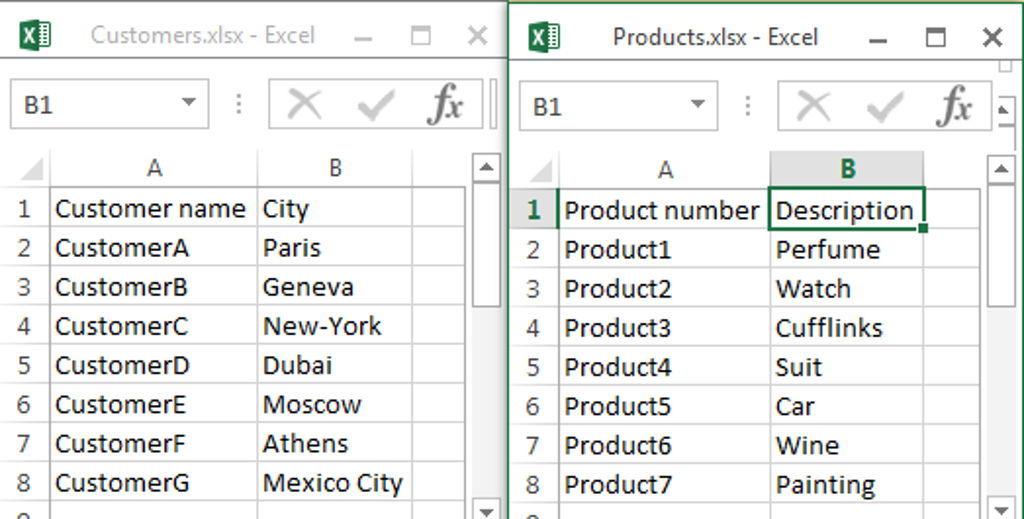The width and height of the screenshot is (1024, 519).
Task: Click vertical scrollbar thumb in Products sheet
Action: (x=1002, y=245)
